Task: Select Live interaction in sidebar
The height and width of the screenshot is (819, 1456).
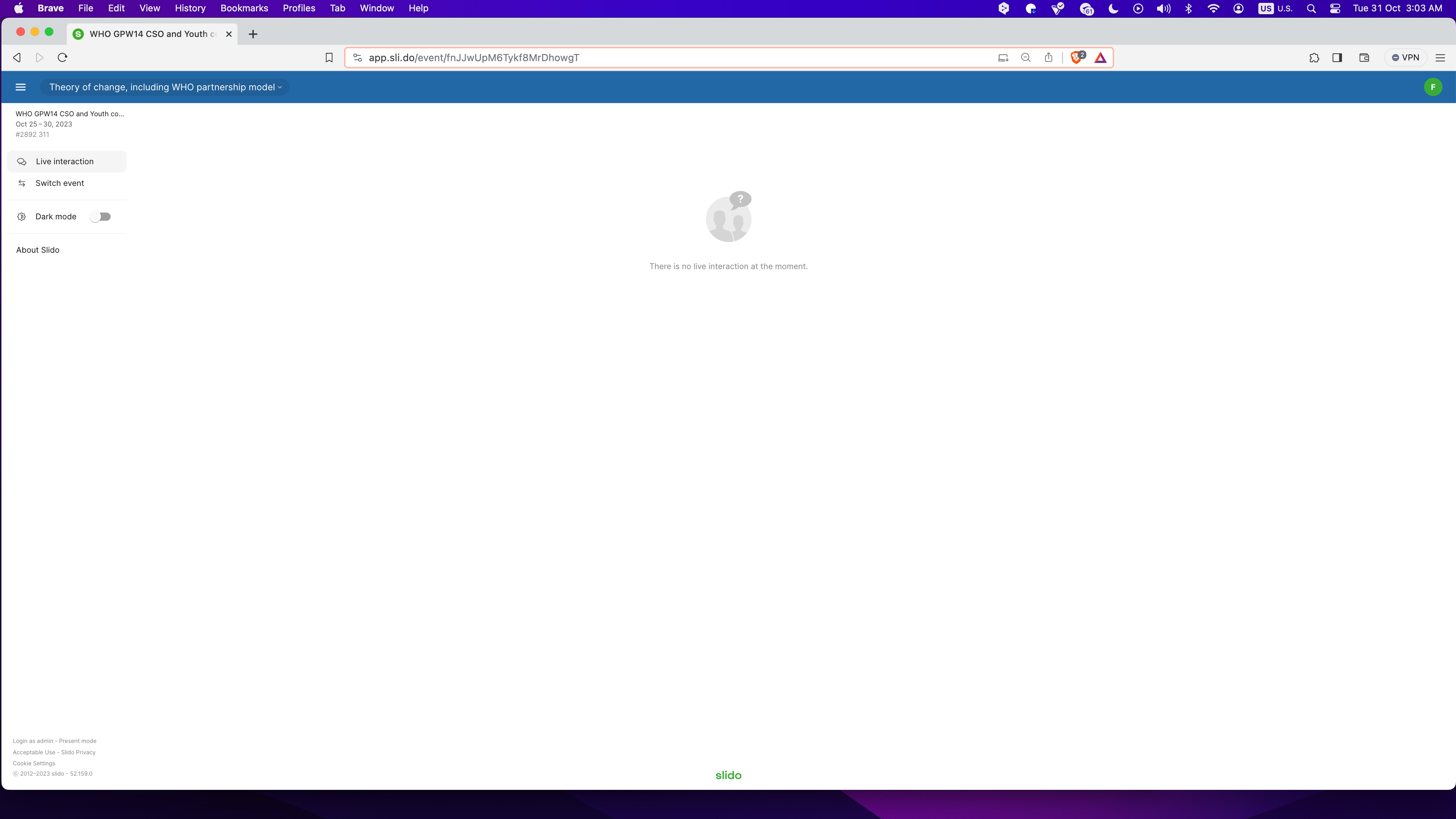Action: (64, 162)
